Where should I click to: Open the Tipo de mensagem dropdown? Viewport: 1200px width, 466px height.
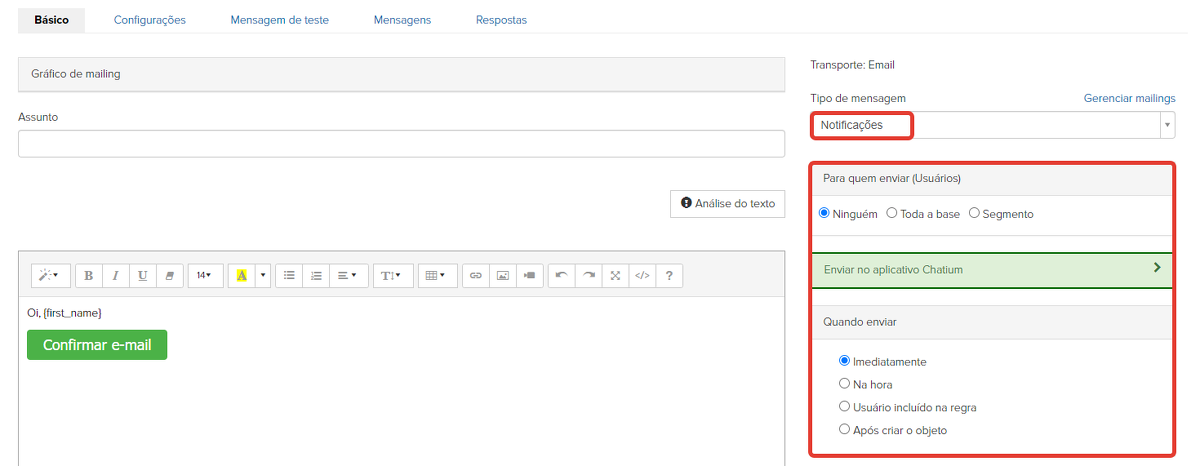pyautogui.click(x=992, y=125)
